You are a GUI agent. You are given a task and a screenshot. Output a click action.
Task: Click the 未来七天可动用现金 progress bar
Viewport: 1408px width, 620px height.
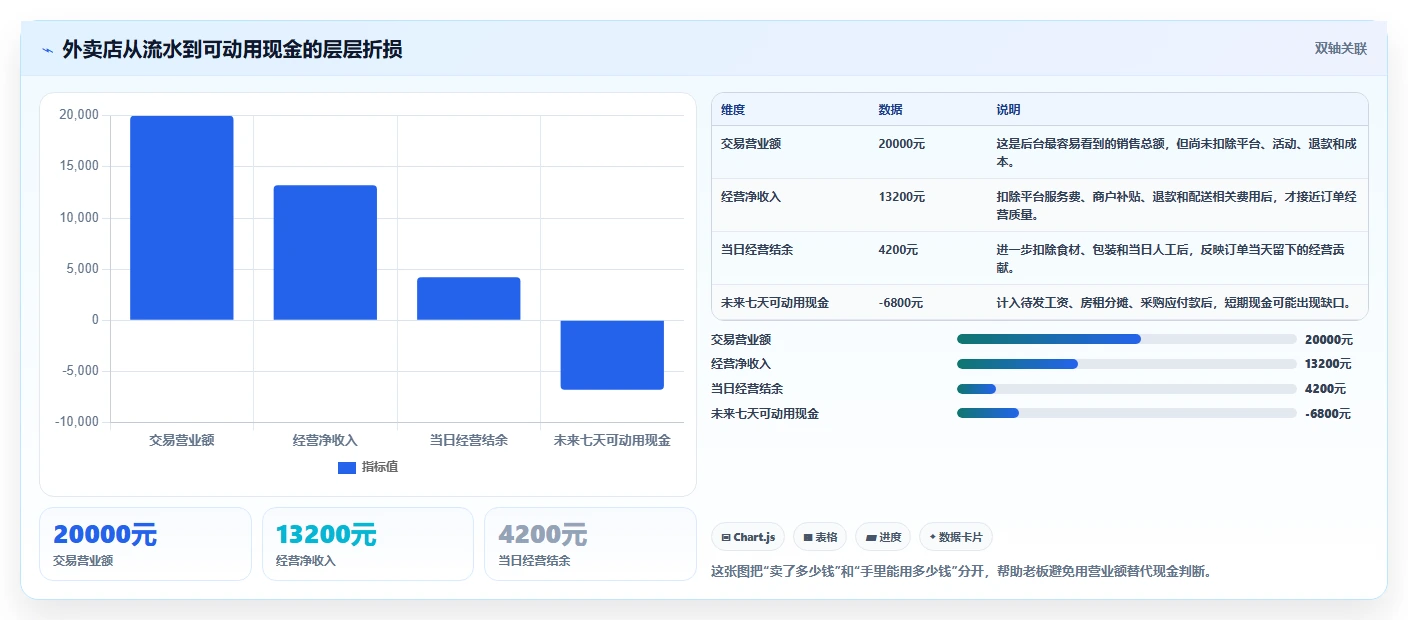pos(1127,413)
